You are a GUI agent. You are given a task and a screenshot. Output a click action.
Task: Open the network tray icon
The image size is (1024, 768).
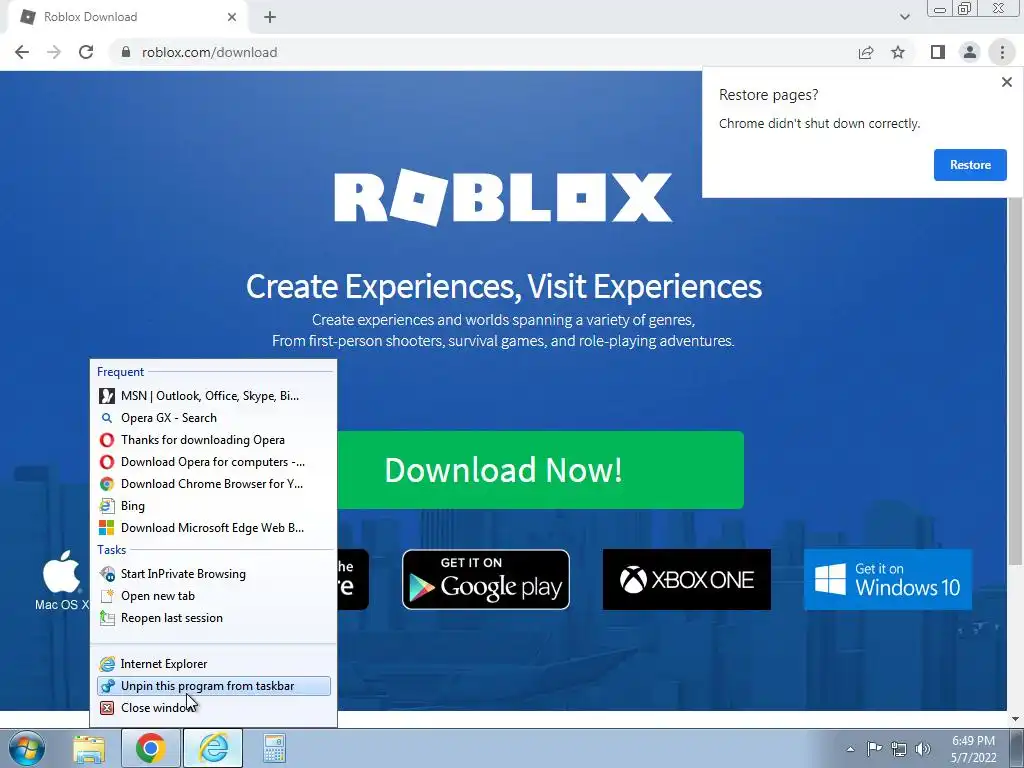pos(899,749)
